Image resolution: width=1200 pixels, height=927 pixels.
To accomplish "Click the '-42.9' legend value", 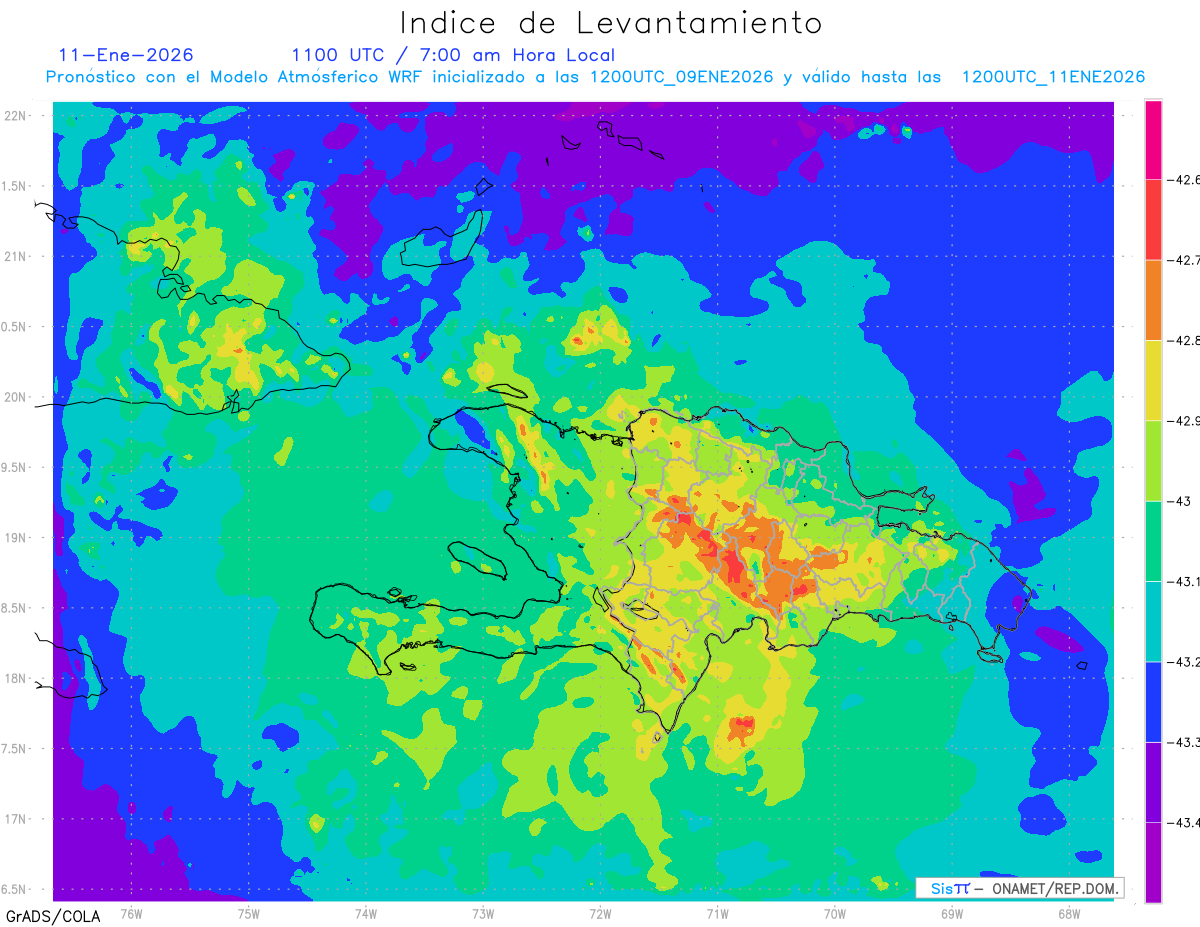I will coord(1183,421).
